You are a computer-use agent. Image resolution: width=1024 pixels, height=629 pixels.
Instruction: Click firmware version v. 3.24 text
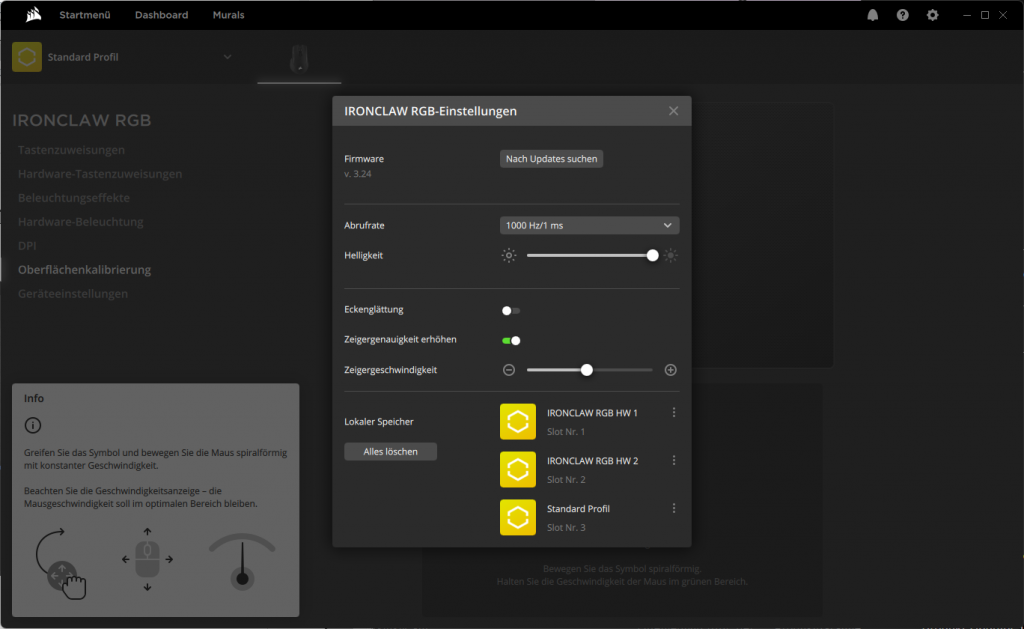pyautogui.click(x=358, y=174)
